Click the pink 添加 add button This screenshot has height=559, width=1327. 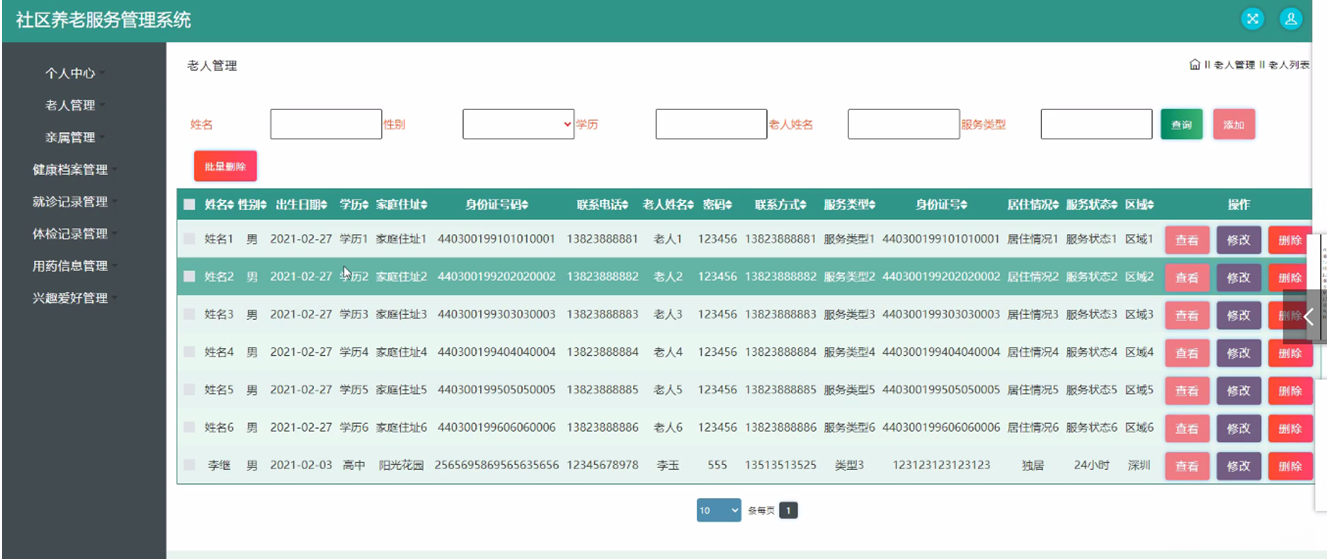pyautogui.click(x=1234, y=125)
